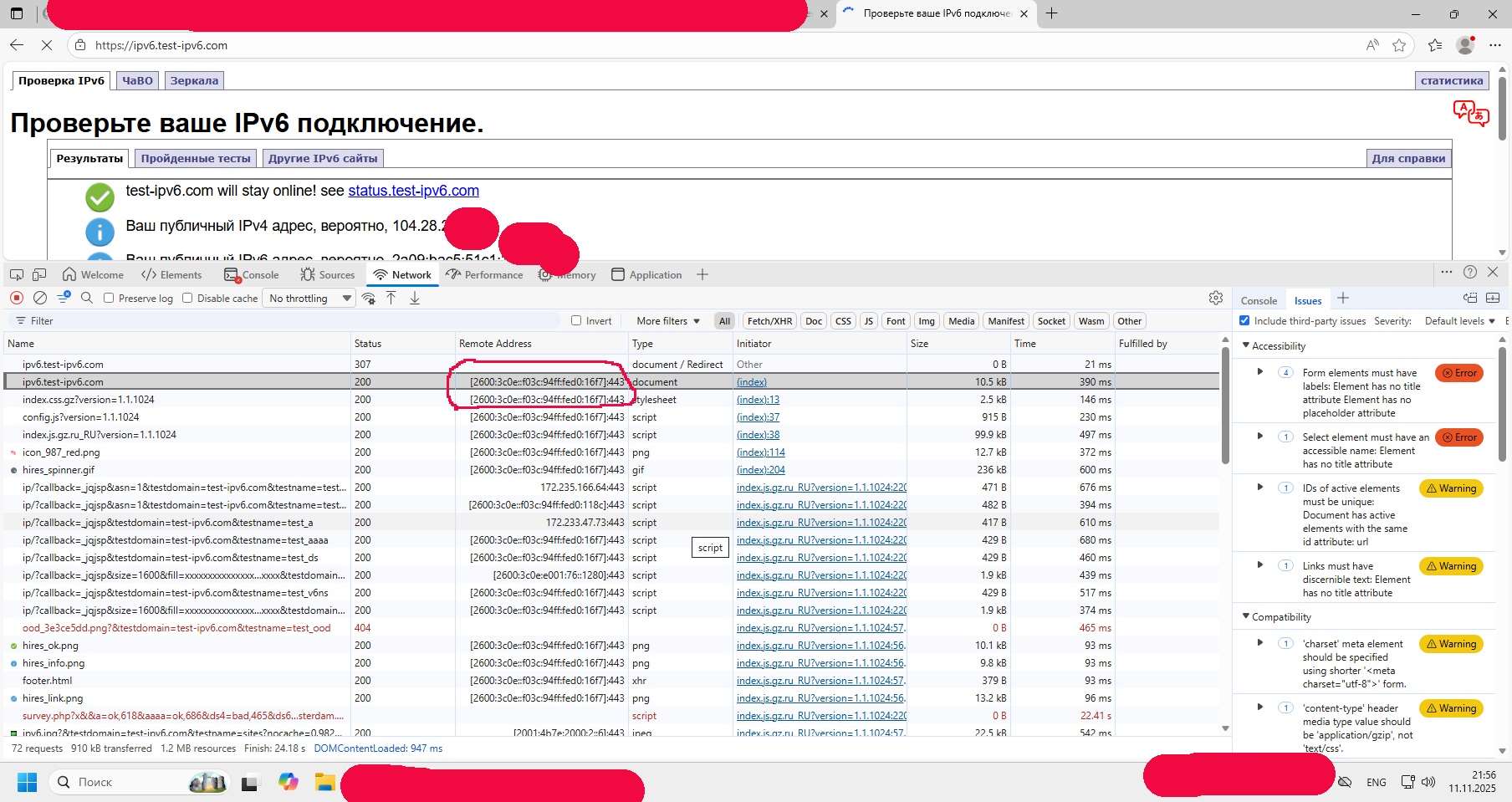This screenshot has width=1512, height=802.
Task: Filter requests by Fetch/XHR type
Action: [x=769, y=321]
